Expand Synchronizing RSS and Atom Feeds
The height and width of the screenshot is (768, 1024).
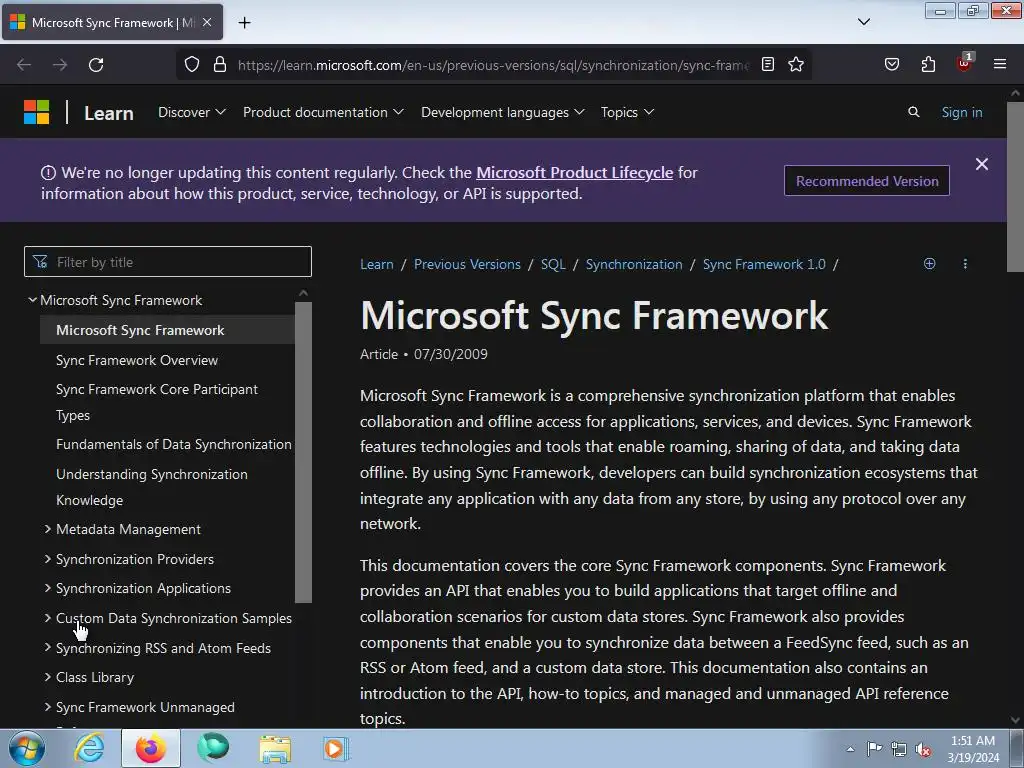point(48,648)
